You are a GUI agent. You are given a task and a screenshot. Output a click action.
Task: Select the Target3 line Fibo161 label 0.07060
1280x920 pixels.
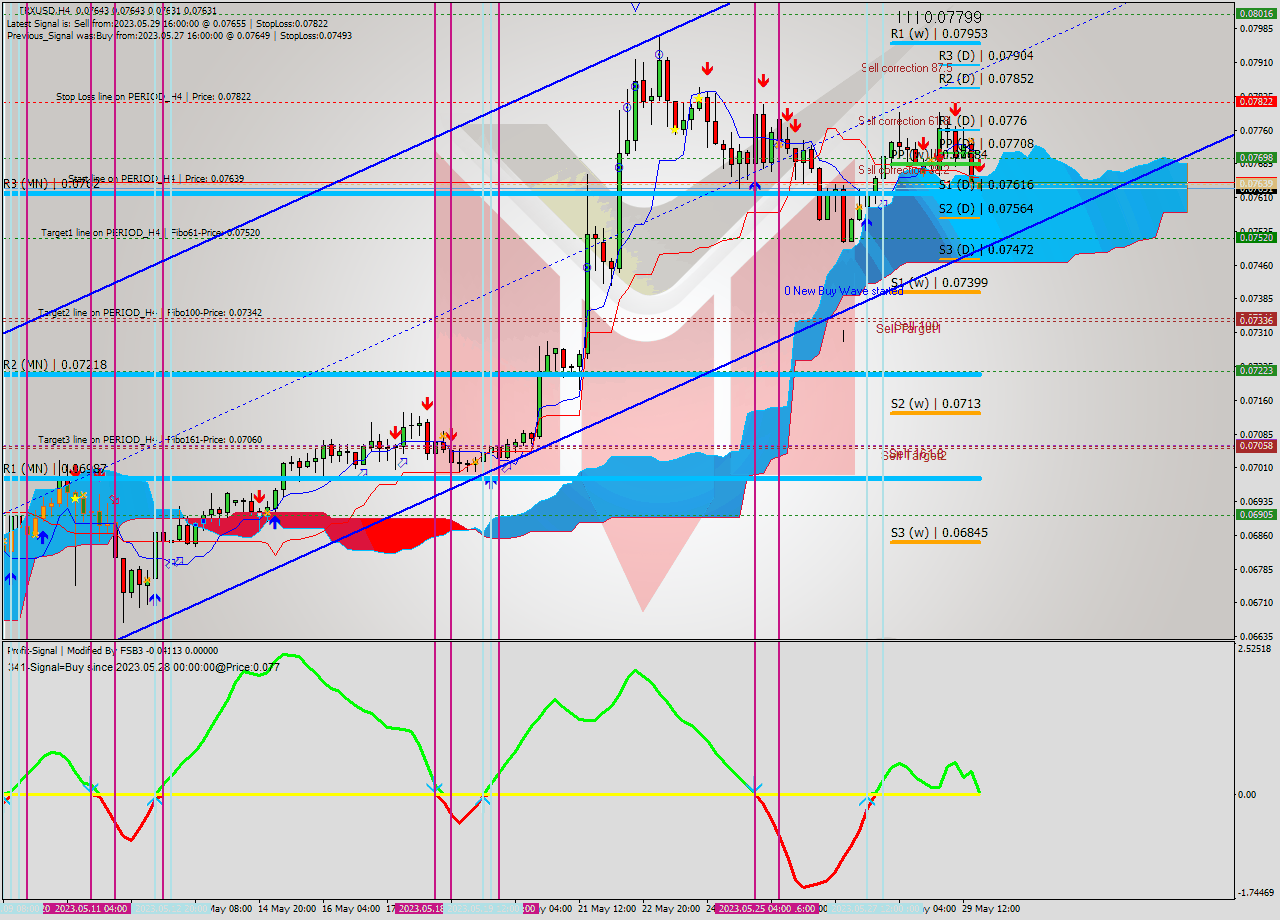(x=150, y=439)
